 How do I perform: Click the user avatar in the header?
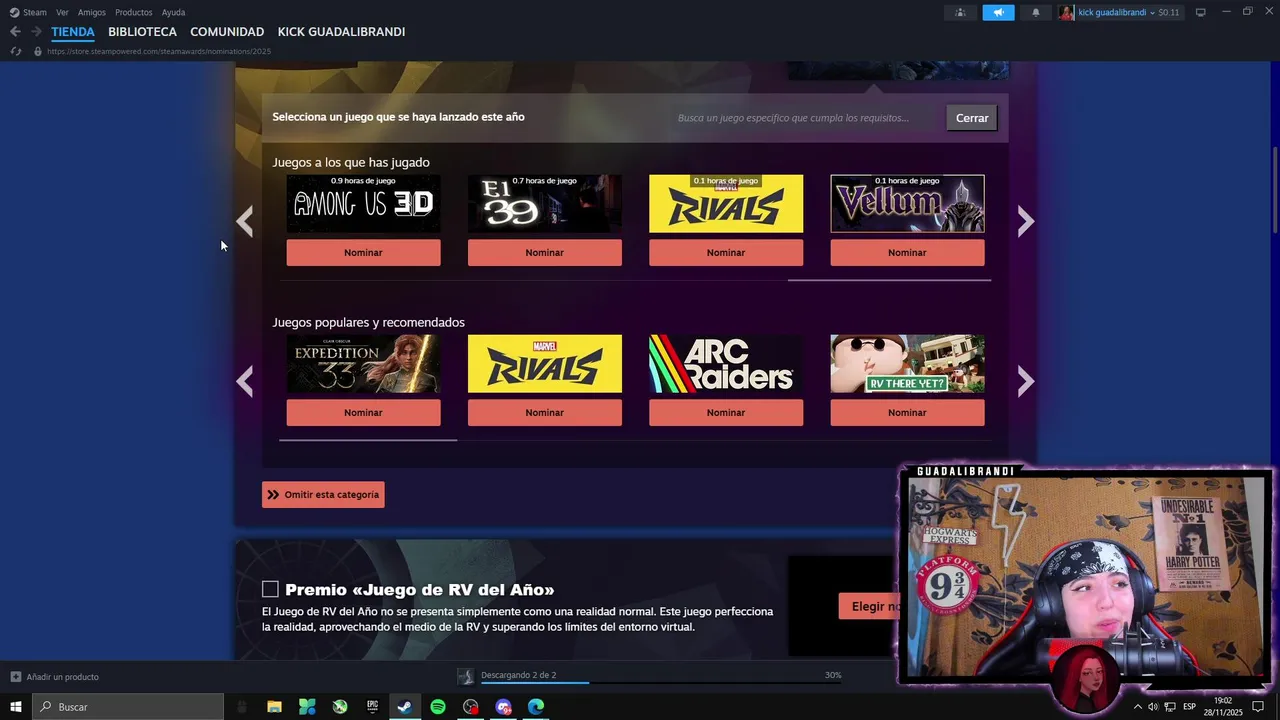1067,12
